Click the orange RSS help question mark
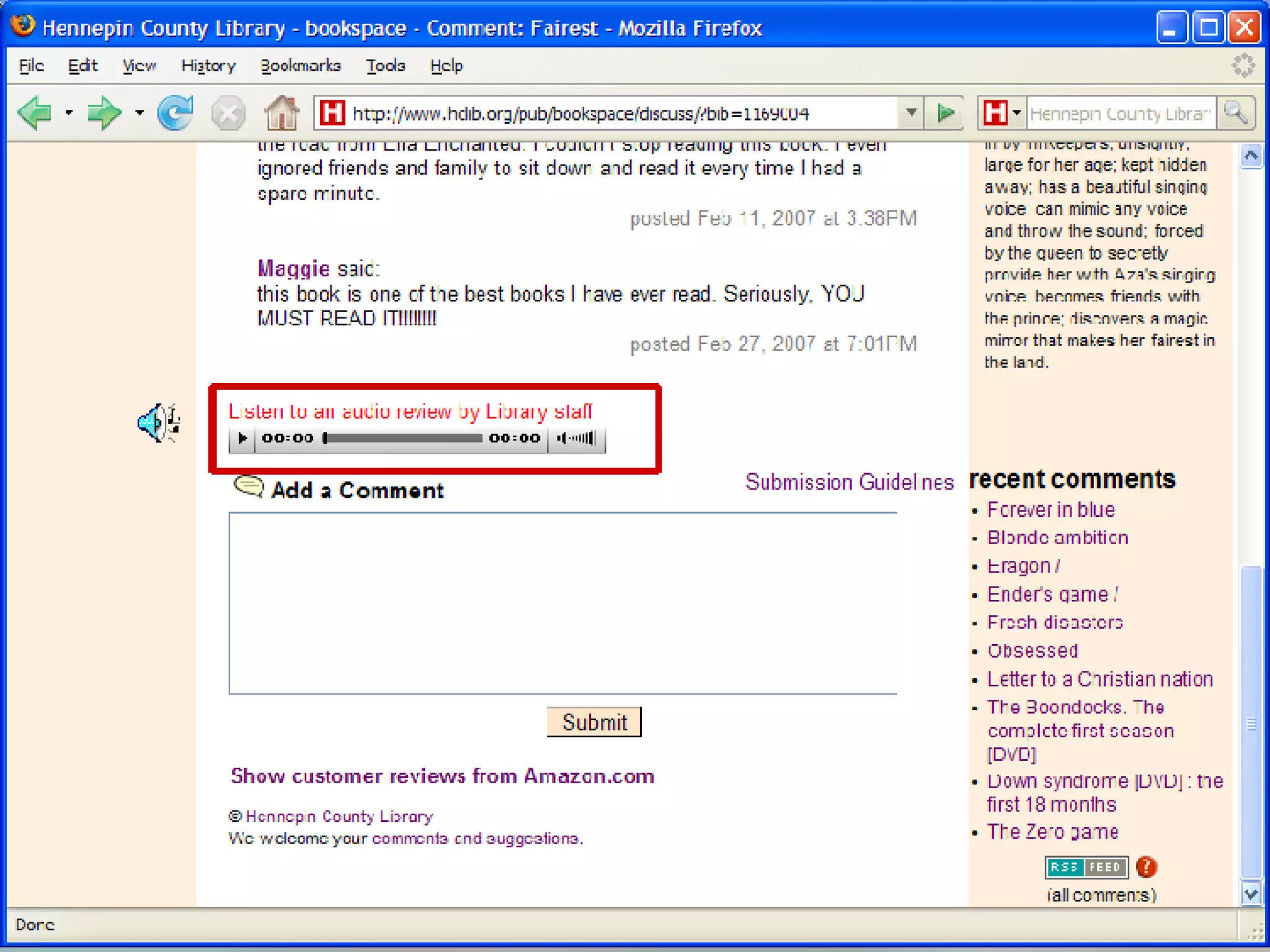Screen dimensions: 1270x952 click(1147, 866)
